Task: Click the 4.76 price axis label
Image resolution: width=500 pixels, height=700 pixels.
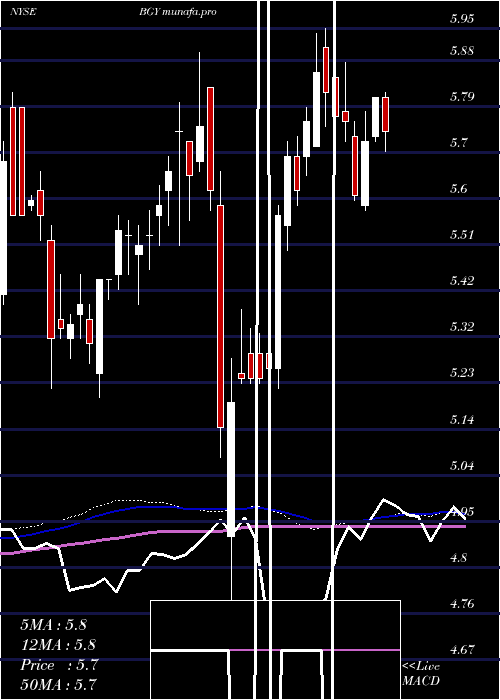Action: click(x=462, y=604)
